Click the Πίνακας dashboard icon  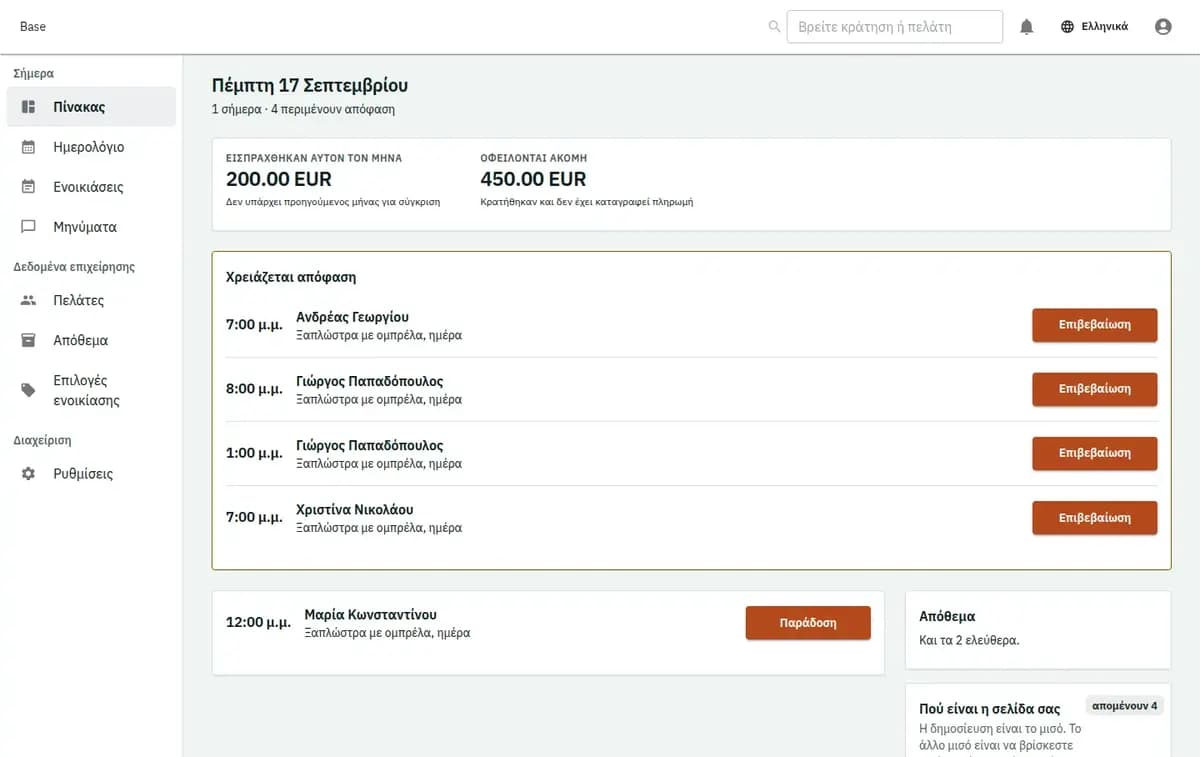click(x=29, y=107)
